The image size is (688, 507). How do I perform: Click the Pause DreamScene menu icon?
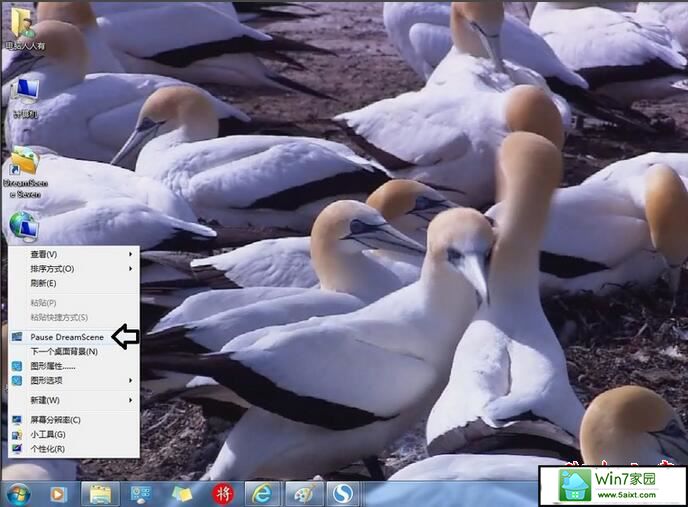[x=17, y=337]
